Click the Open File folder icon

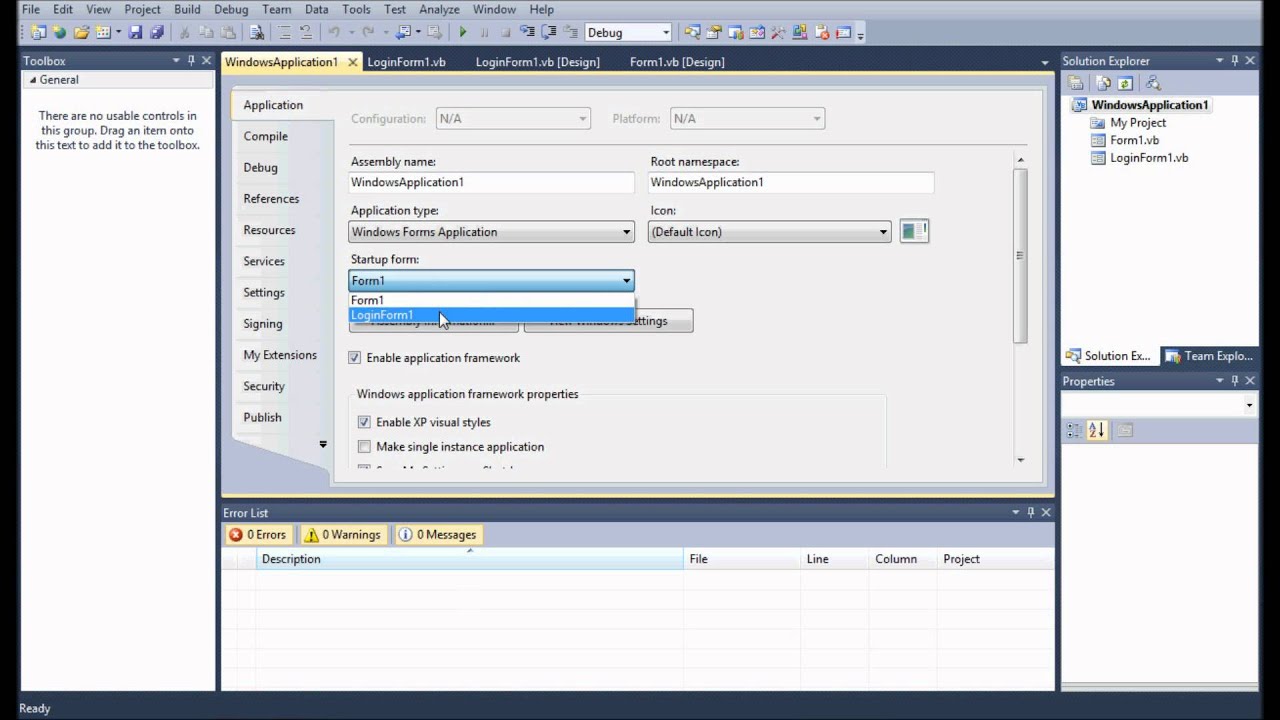click(81, 32)
